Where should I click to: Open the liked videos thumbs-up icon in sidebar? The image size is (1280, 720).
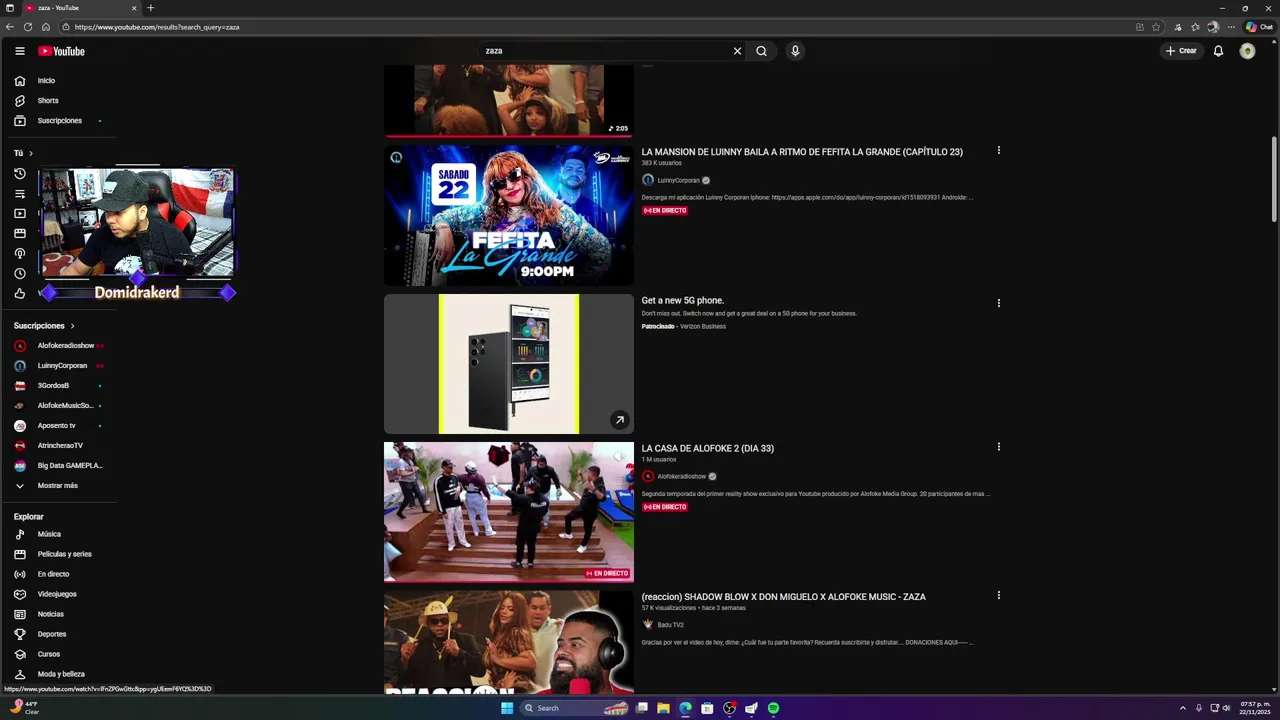[20, 293]
